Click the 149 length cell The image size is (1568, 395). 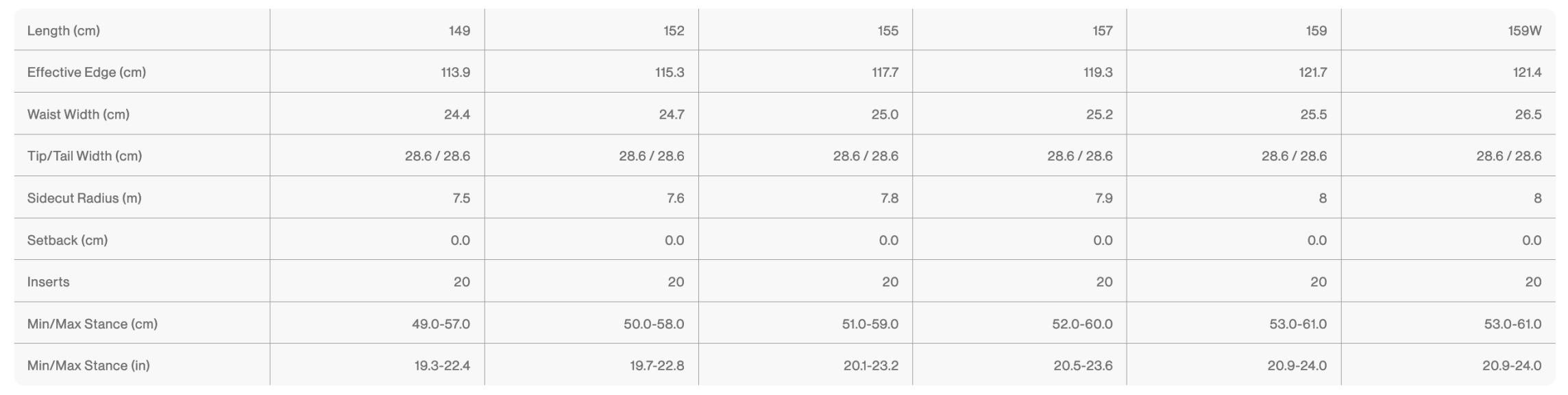click(x=459, y=31)
